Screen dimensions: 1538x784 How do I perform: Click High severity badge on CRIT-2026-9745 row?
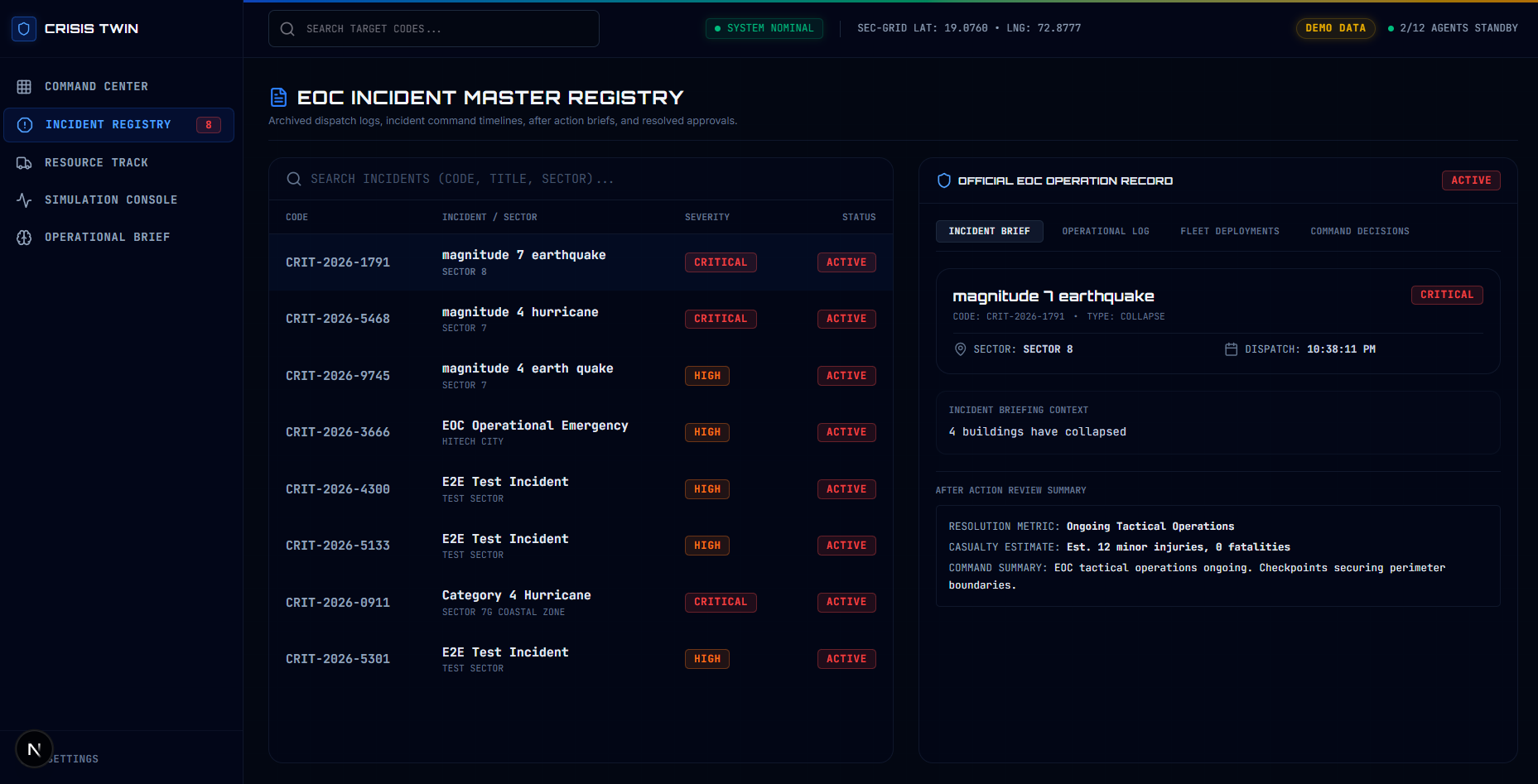pos(707,376)
